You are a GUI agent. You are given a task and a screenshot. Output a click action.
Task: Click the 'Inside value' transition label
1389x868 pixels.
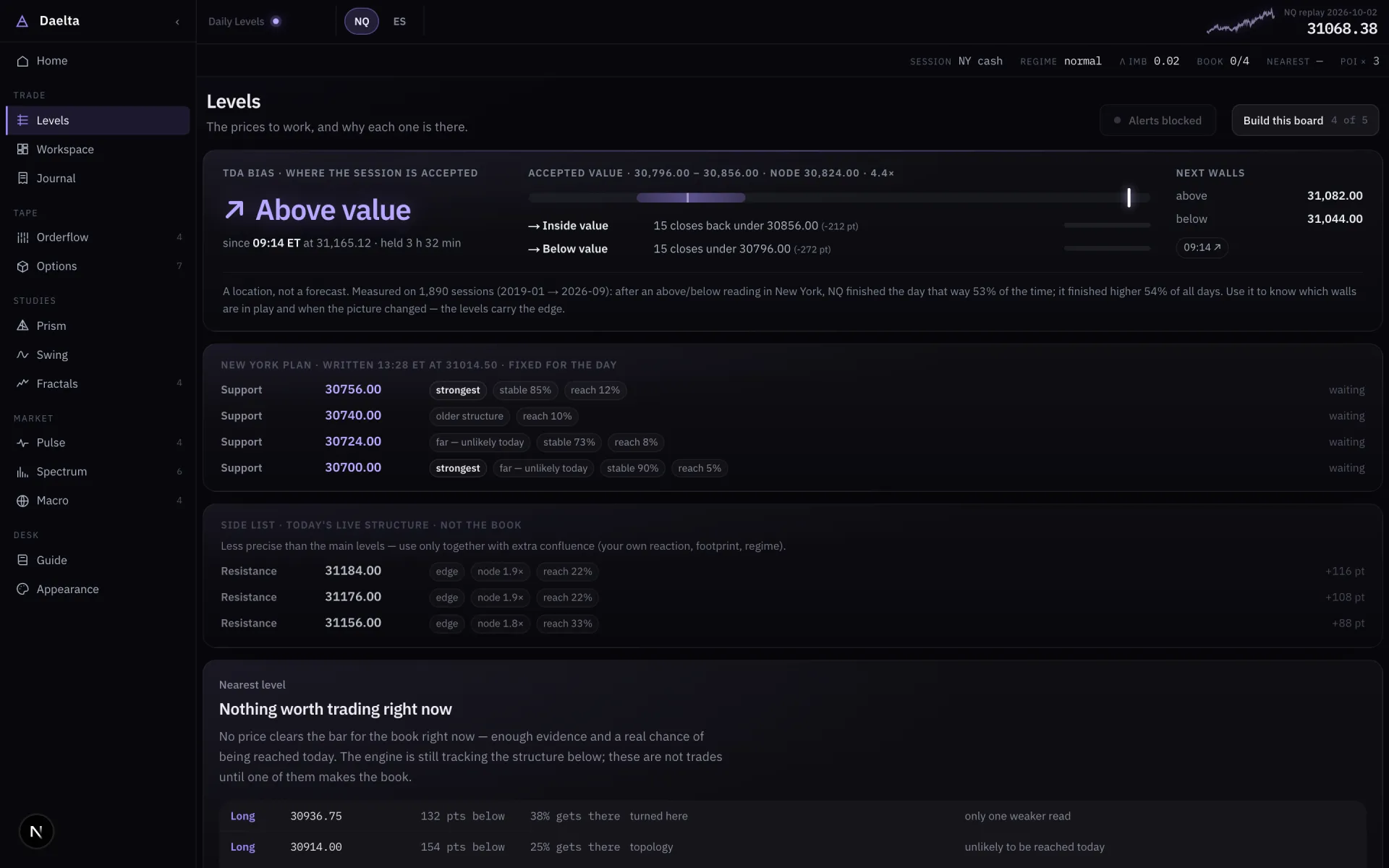pyautogui.click(x=568, y=226)
